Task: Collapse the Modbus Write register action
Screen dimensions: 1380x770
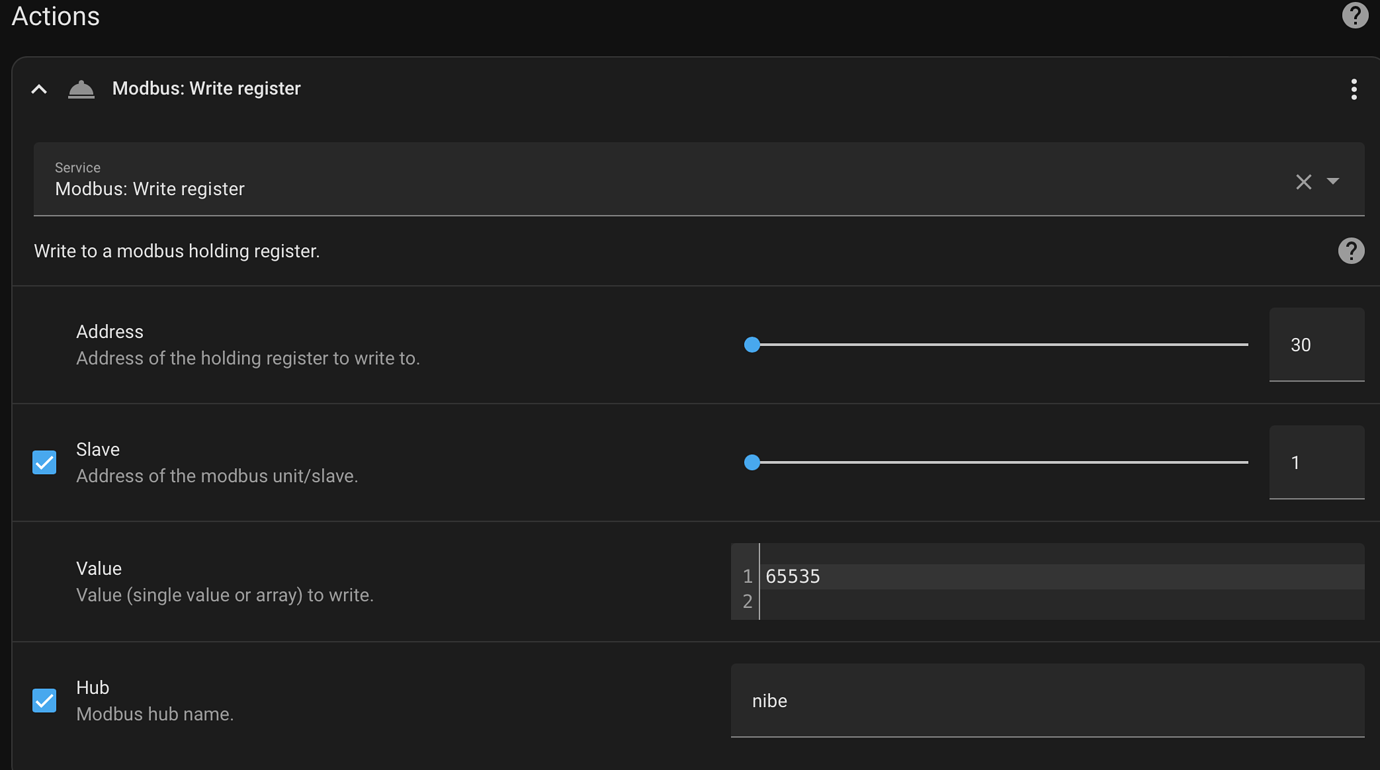Action: point(39,89)
